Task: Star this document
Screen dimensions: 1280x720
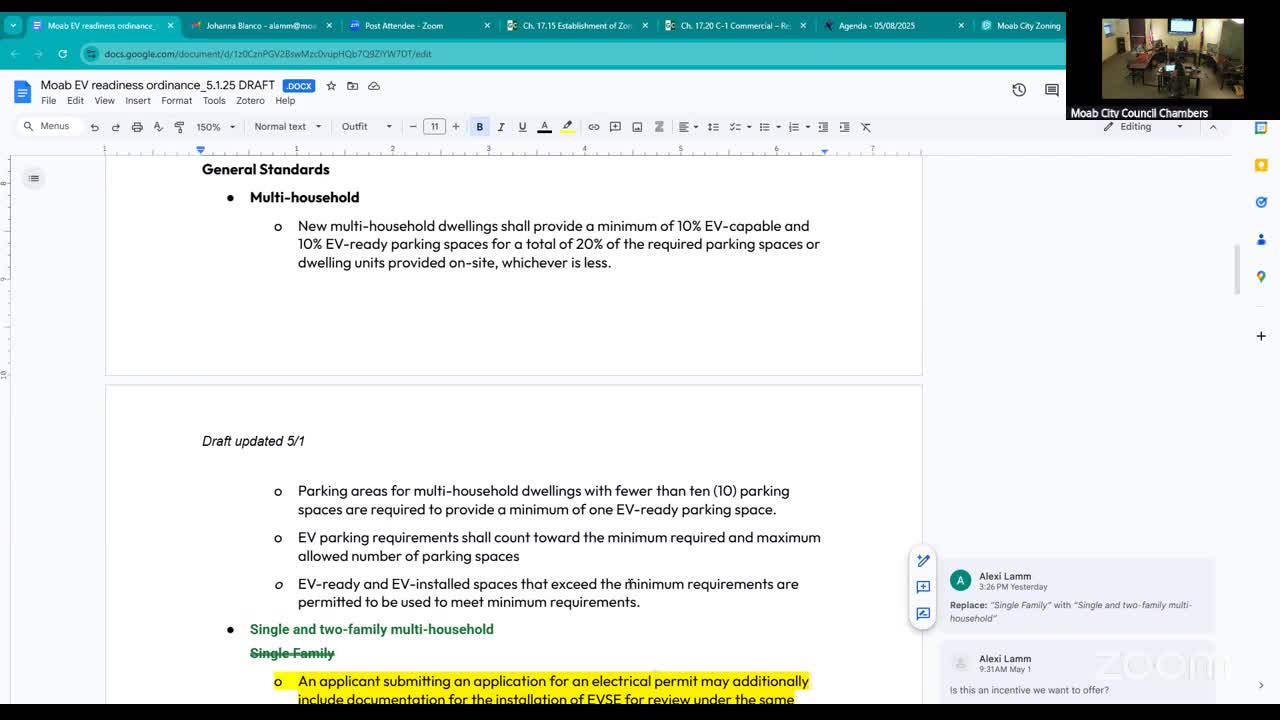Action: pyautogui.click(x=331, y=86)
